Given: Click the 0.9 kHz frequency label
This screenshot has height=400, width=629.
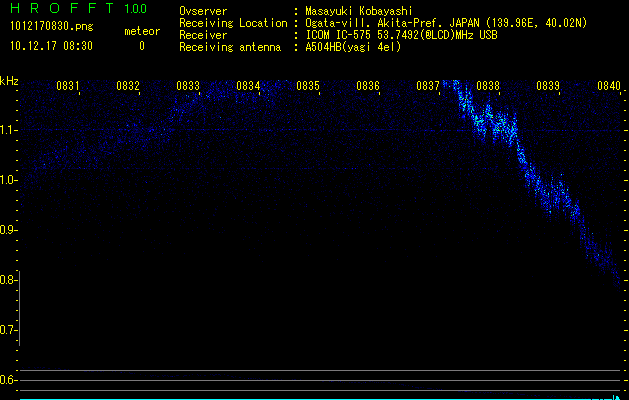Looking at the screenshot, I should tap(8, 230).
